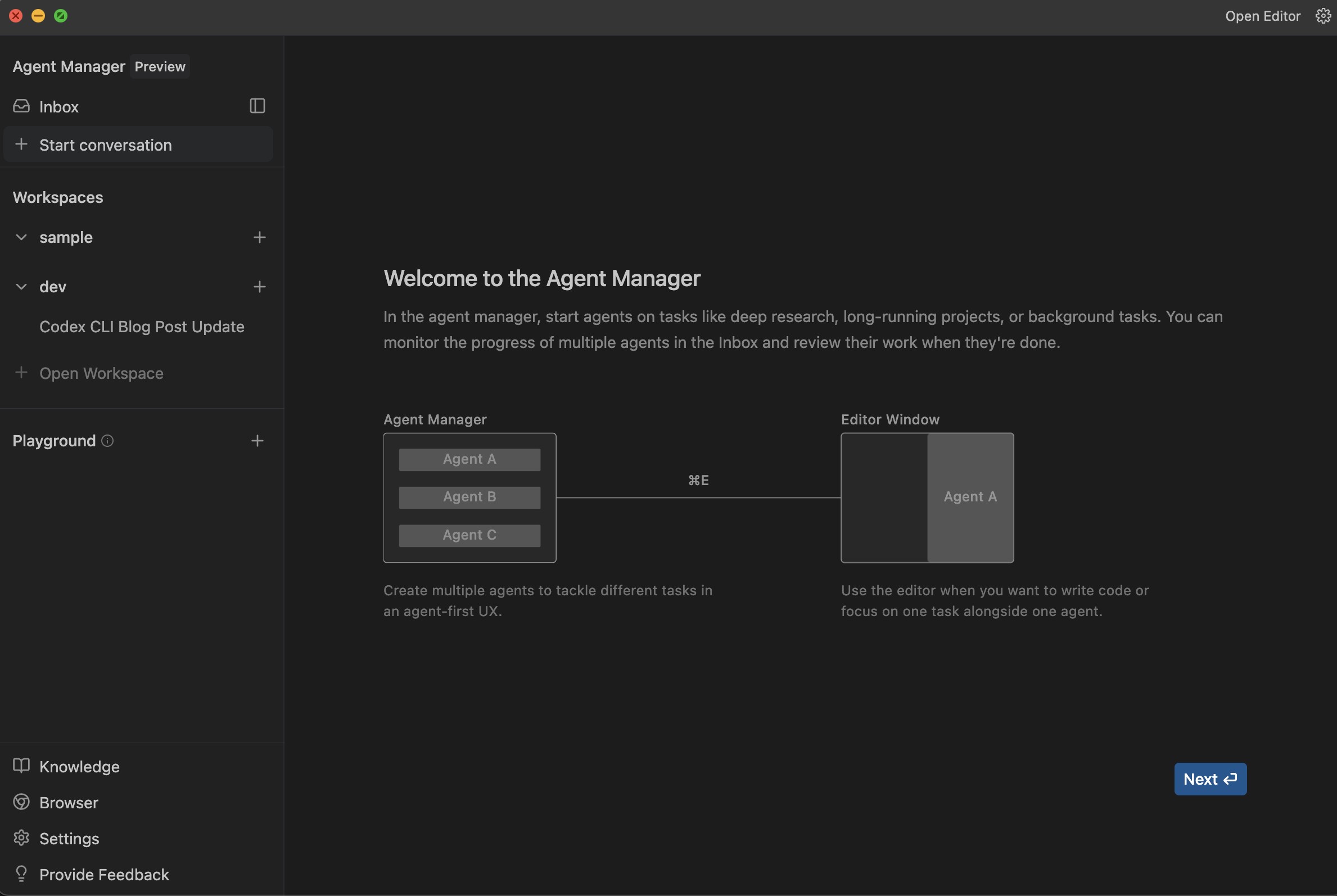Open Browser from sidebar icon
The image size is (1337, 896).
coord(21,802)
